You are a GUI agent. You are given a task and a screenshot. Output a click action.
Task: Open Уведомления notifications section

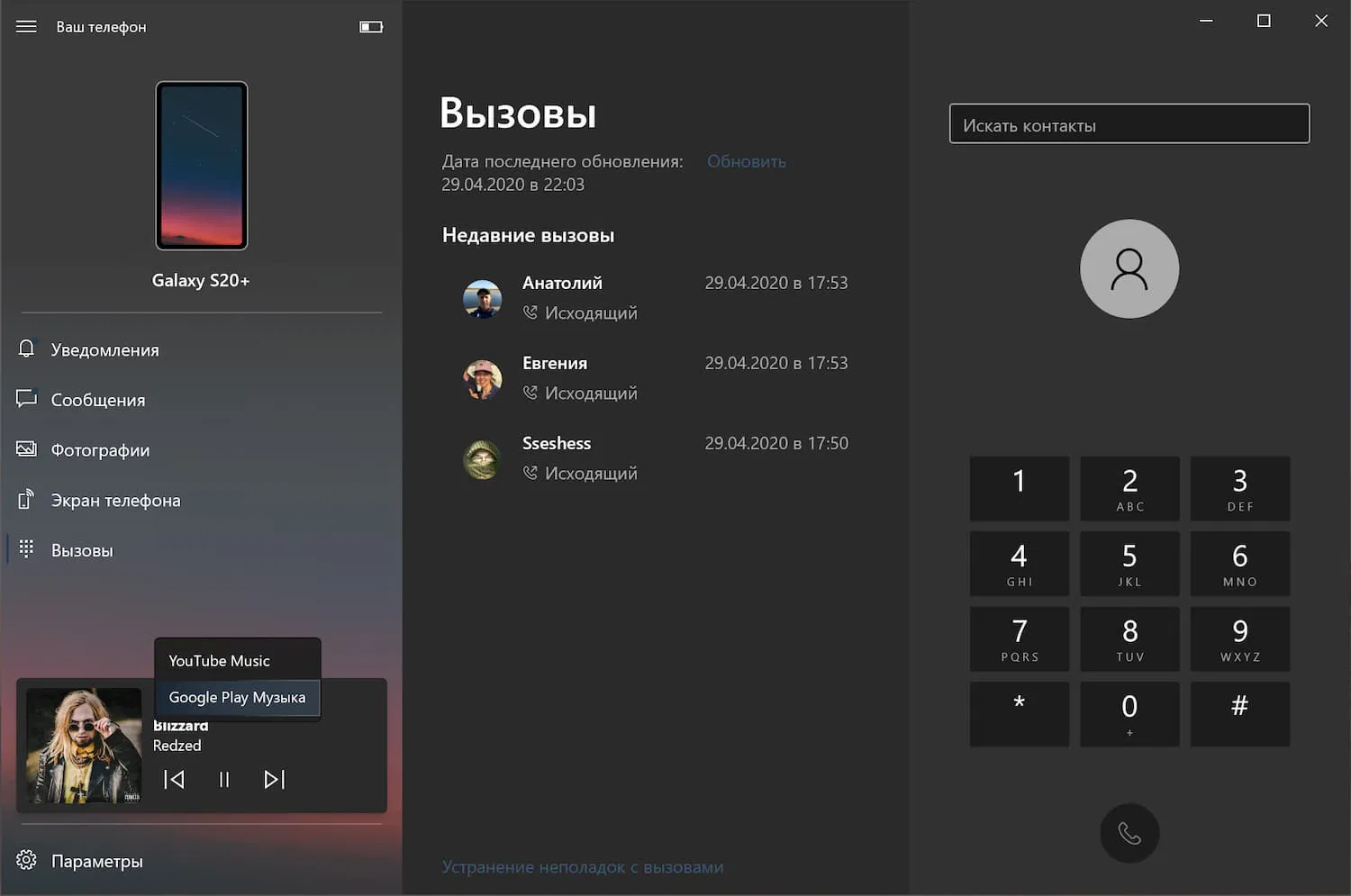[x=201, y=349]
